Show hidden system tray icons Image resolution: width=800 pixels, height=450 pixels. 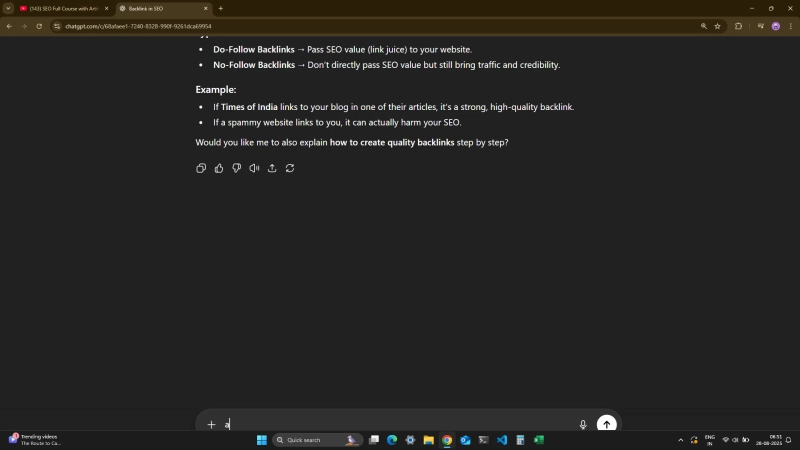(x=681, y=440)
